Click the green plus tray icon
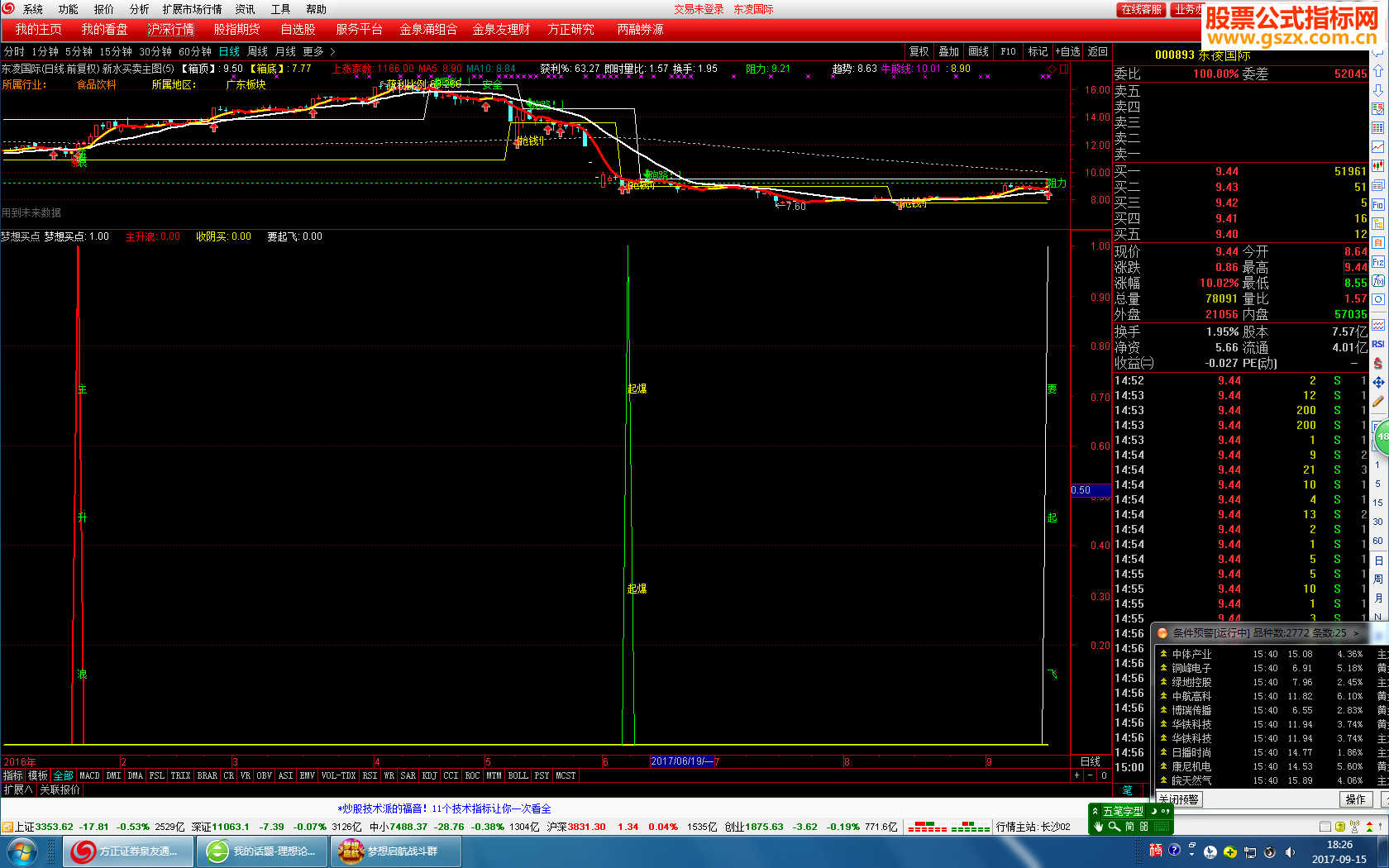 (1230, 852)
